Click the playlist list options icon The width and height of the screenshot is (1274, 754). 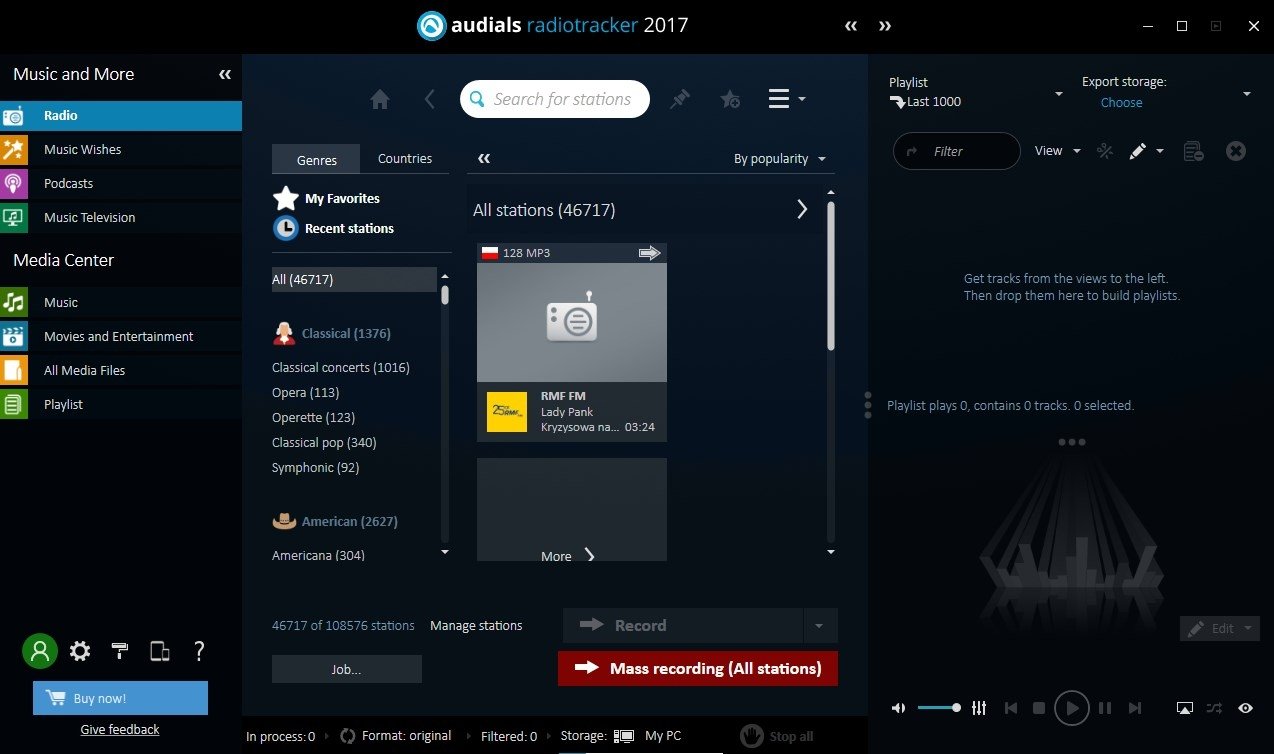[x=1193, y=151]
